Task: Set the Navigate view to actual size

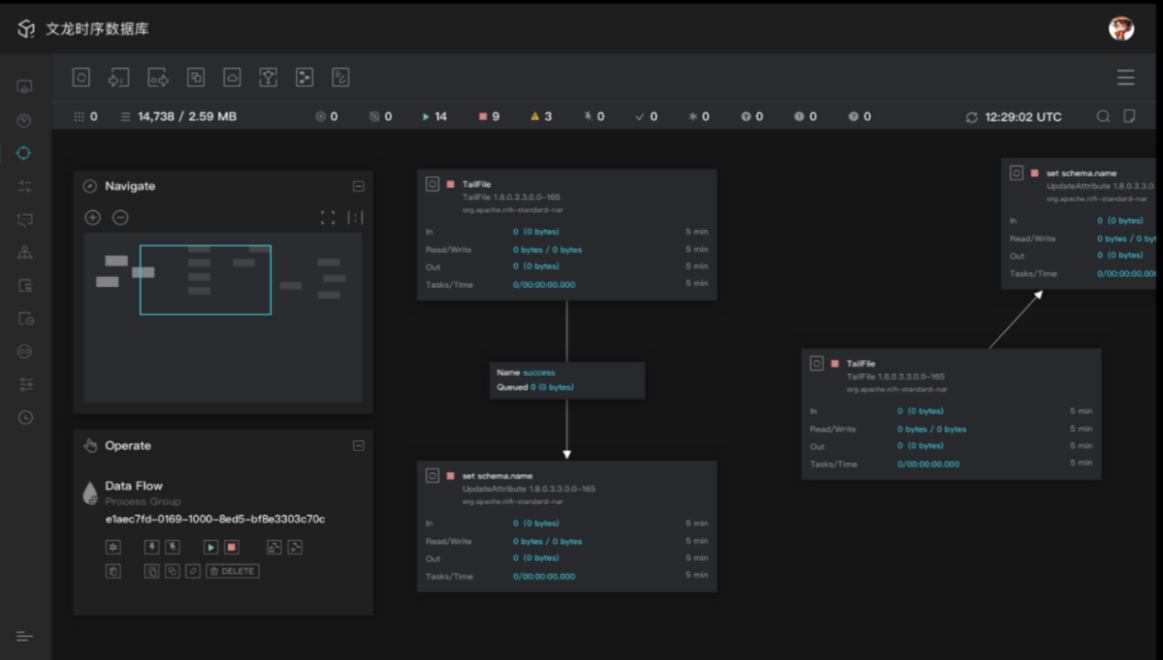Action: [x=355, y=217]
